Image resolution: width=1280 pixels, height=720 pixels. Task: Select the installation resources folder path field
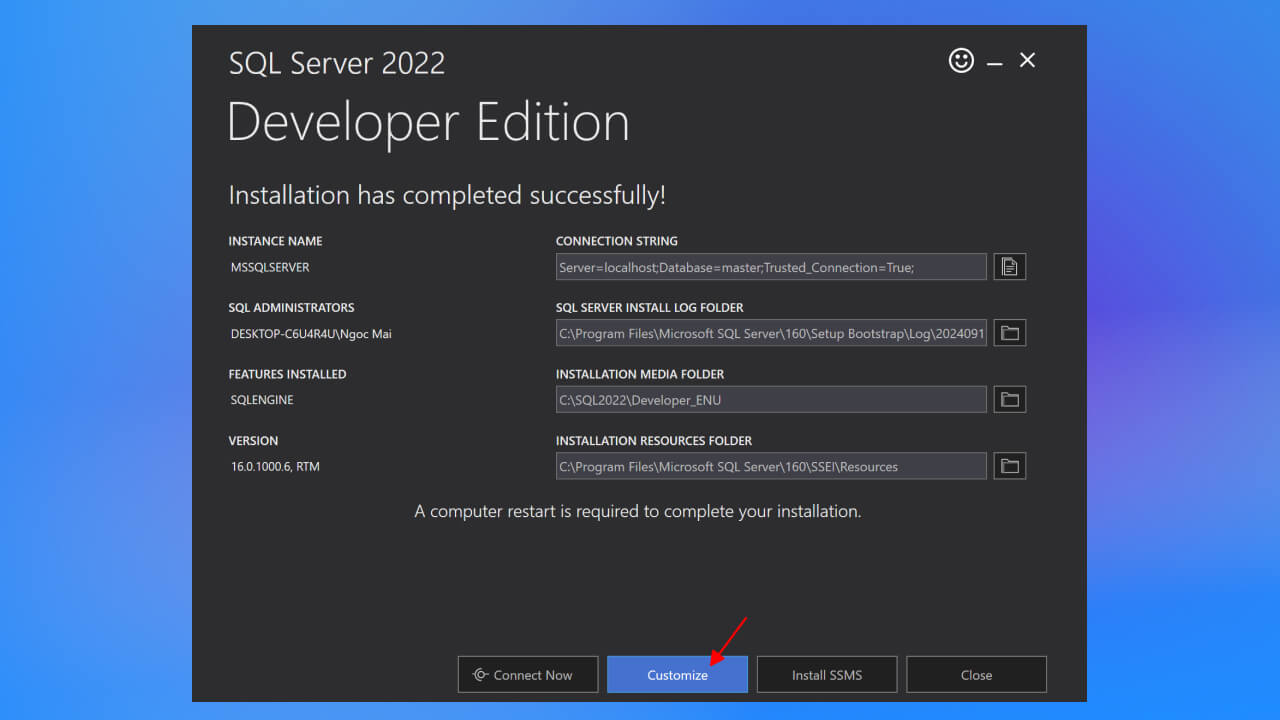click(771, 466)
